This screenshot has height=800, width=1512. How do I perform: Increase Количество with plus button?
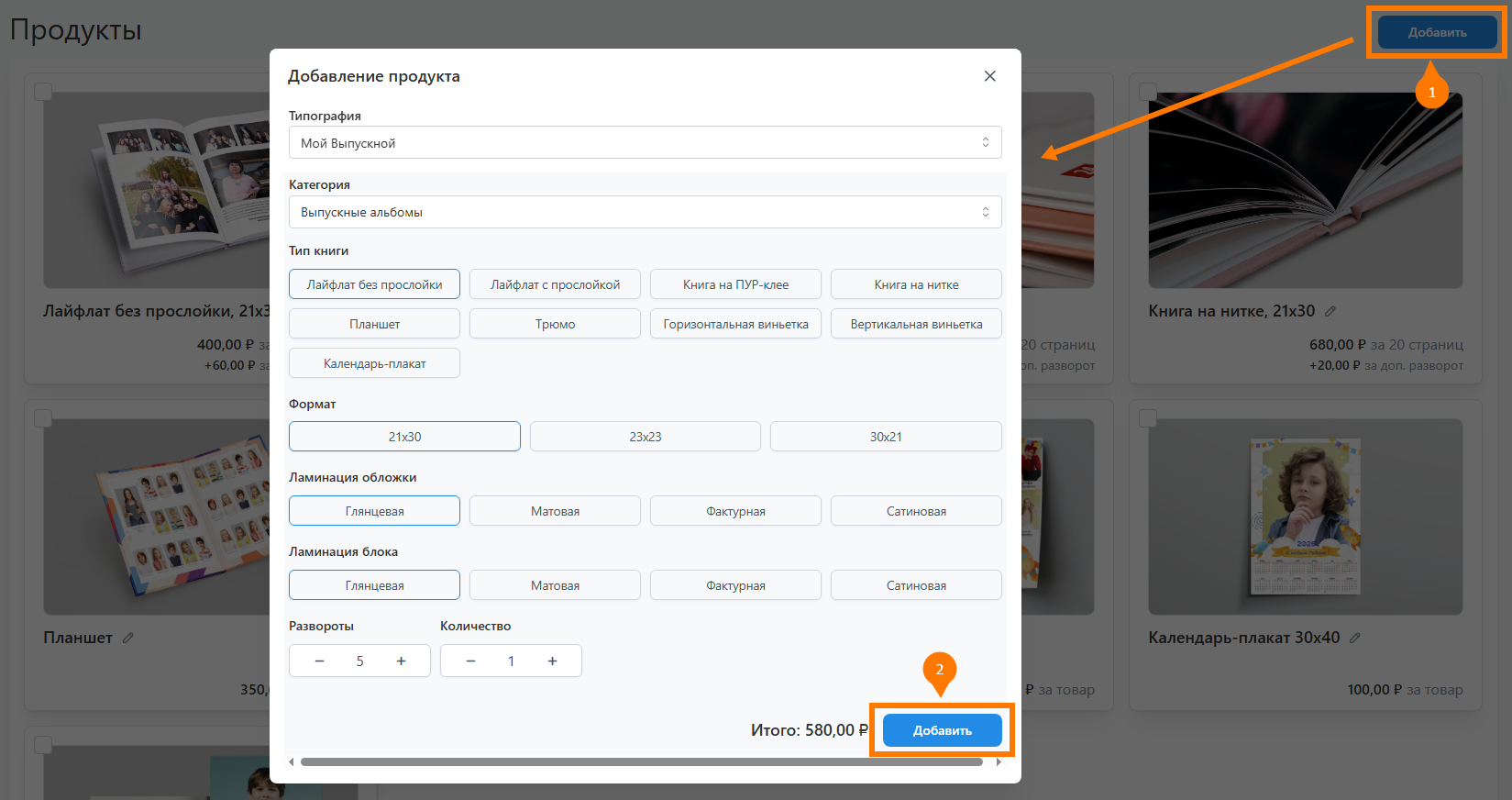point(552,661)
